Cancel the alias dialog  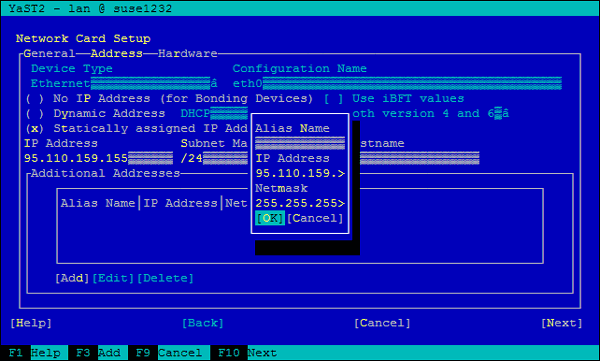point(315,218)
